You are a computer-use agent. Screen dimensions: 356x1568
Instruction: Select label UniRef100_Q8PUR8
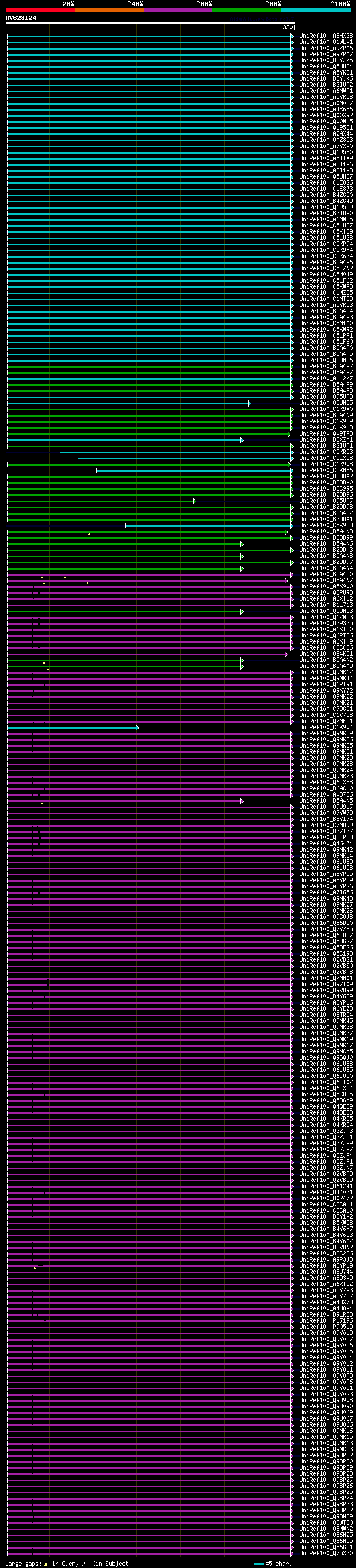(326, 592)
